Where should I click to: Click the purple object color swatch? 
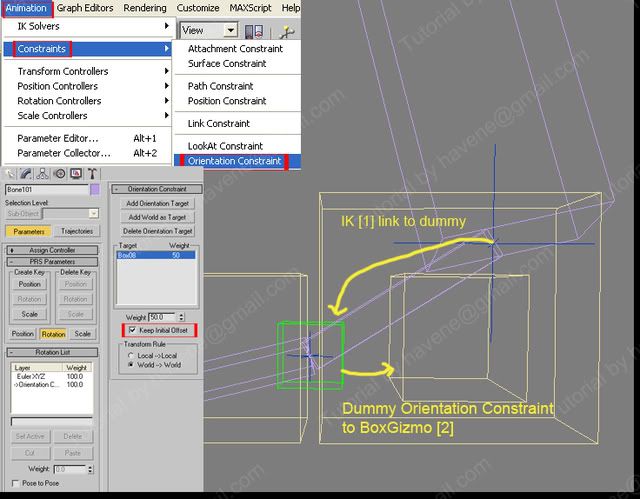coord(95,188)
